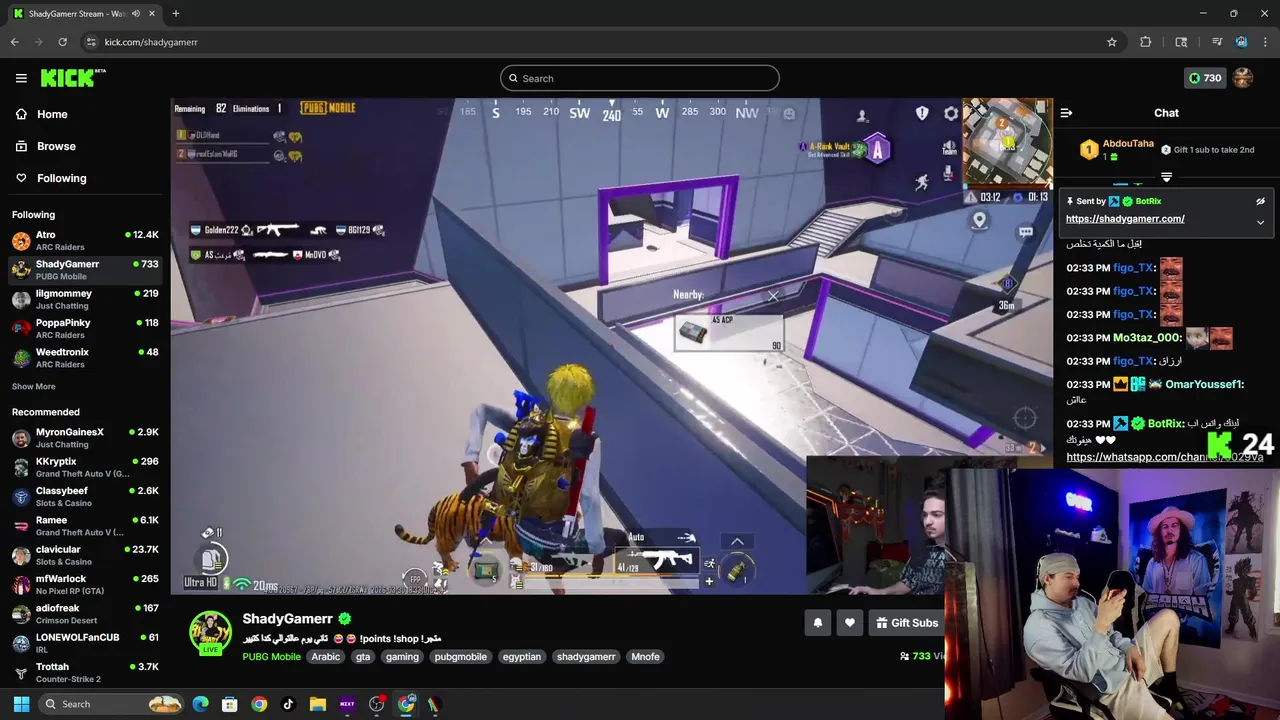Viewport: 1280px width, 720px height.
Task: Select the pubgmobile tag
Action: point(461,657)
